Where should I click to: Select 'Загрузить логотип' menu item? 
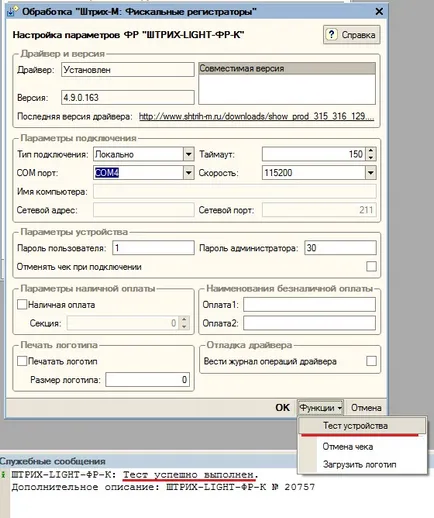(x=362, y=464)
